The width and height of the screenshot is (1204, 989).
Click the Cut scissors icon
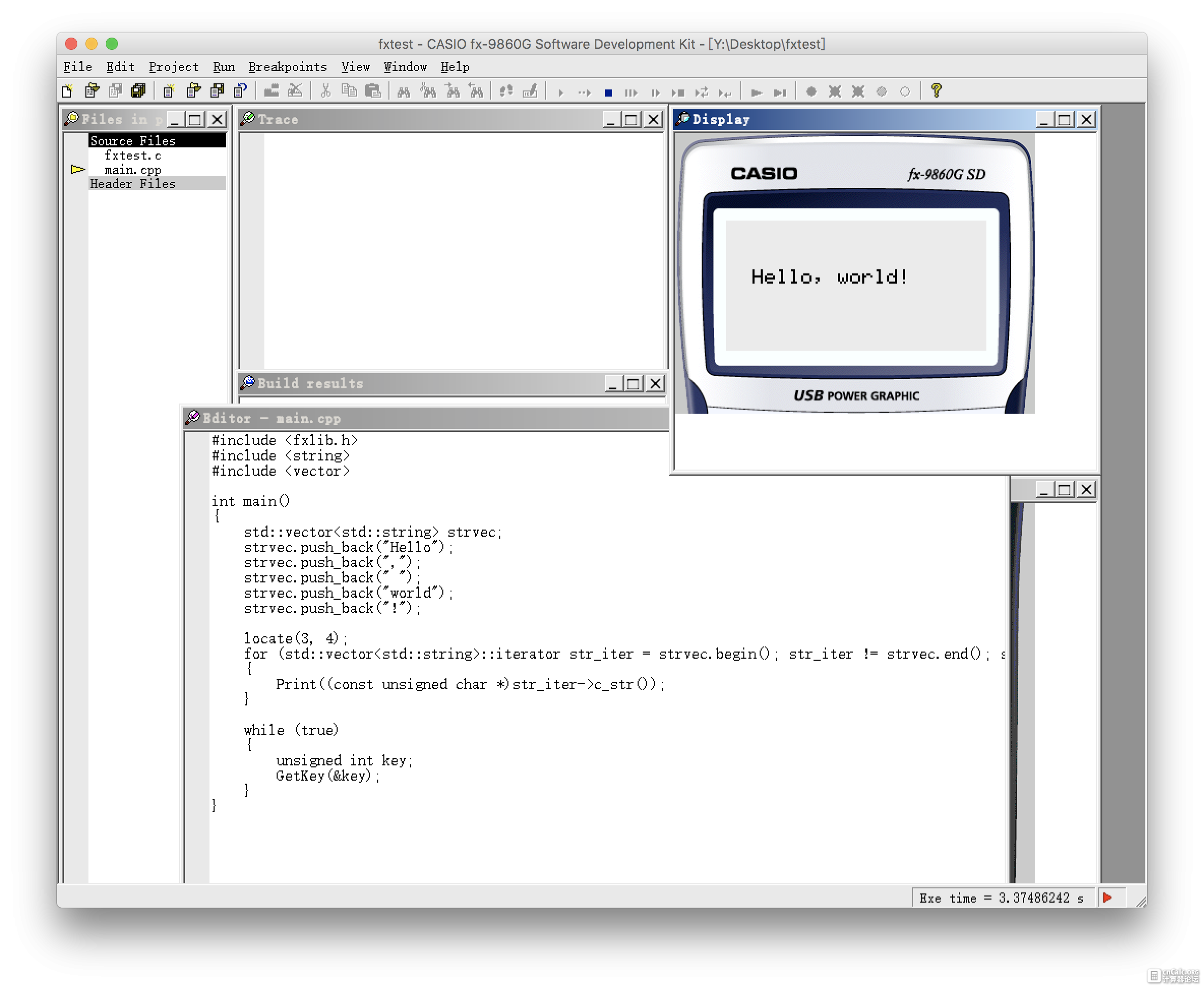(x=325, y=91)
